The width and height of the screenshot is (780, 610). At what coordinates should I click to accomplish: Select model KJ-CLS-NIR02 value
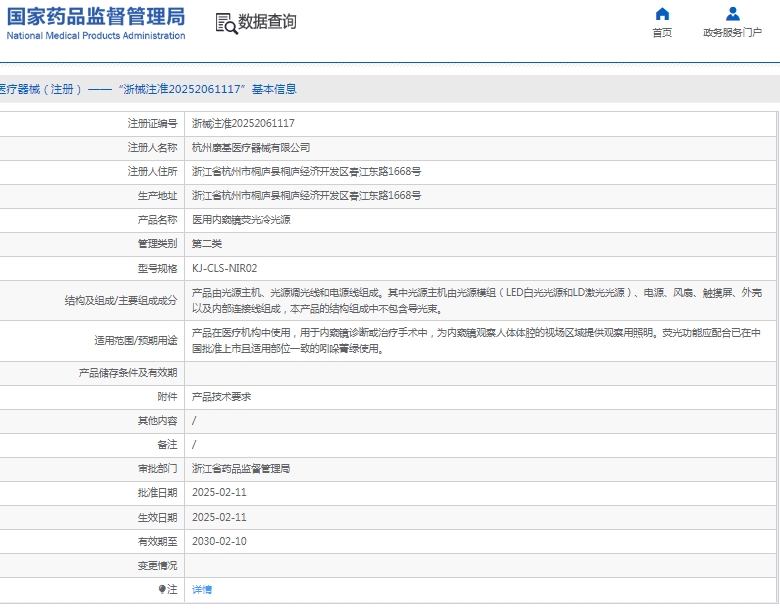(224, 269)
